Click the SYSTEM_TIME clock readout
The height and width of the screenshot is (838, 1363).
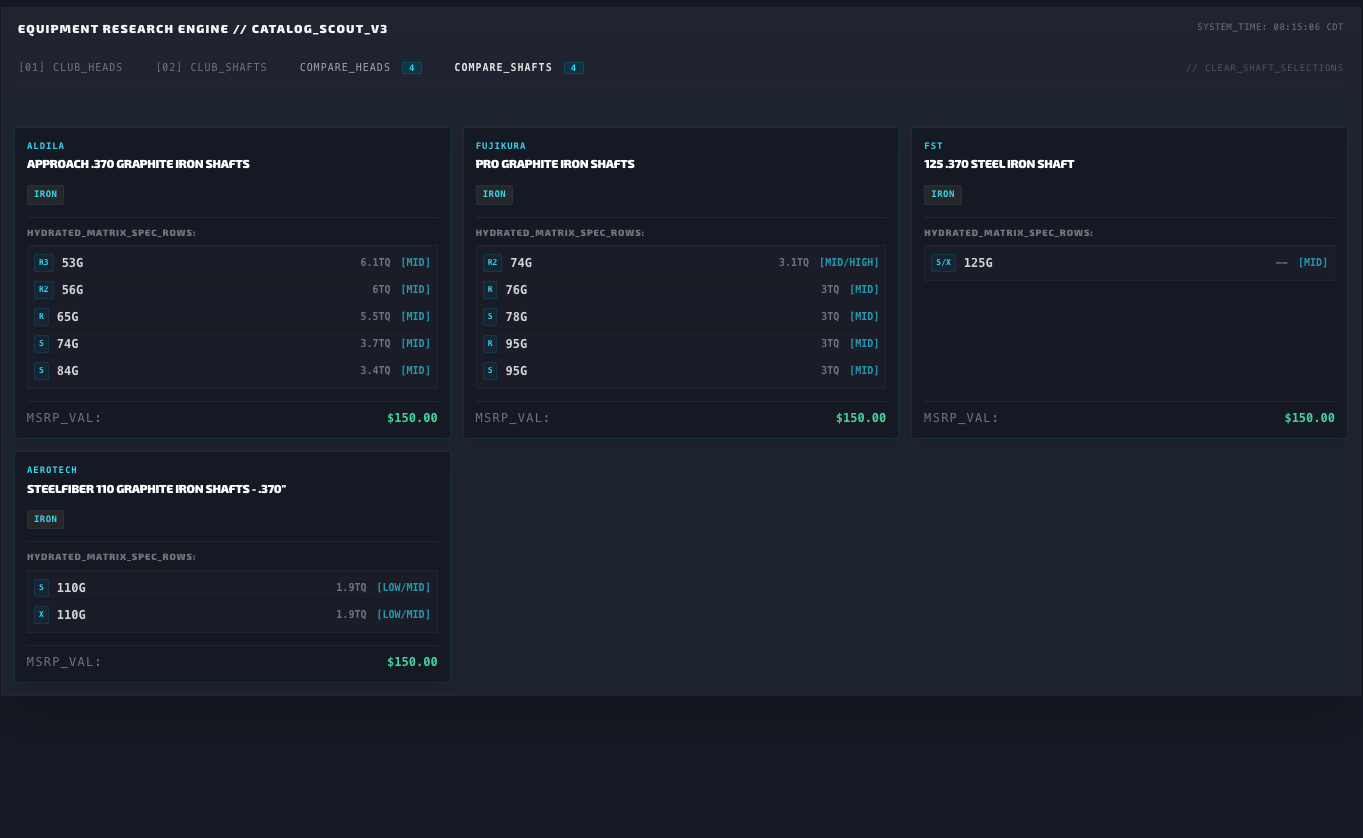(1270, 27)
